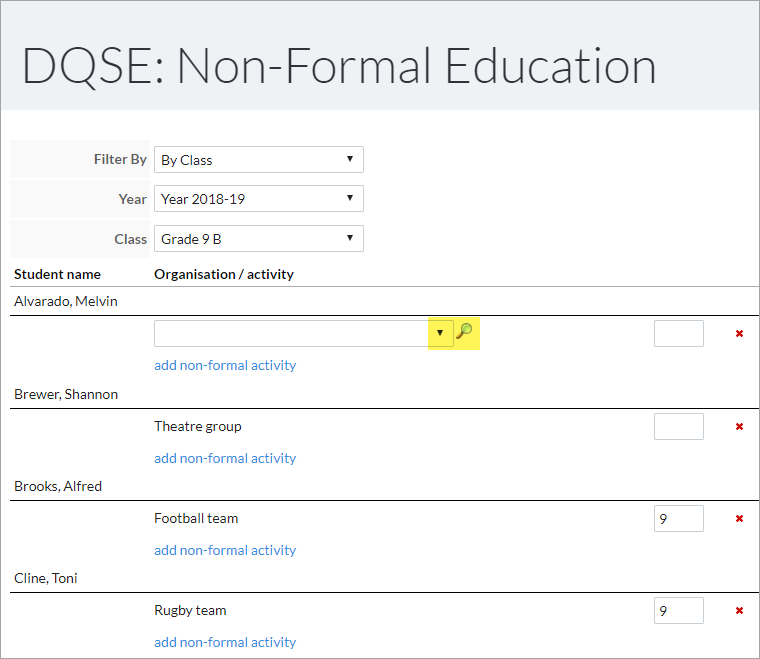Click the Organisation / activity column header
The image size is (760, 659).
tap(224, 274)
